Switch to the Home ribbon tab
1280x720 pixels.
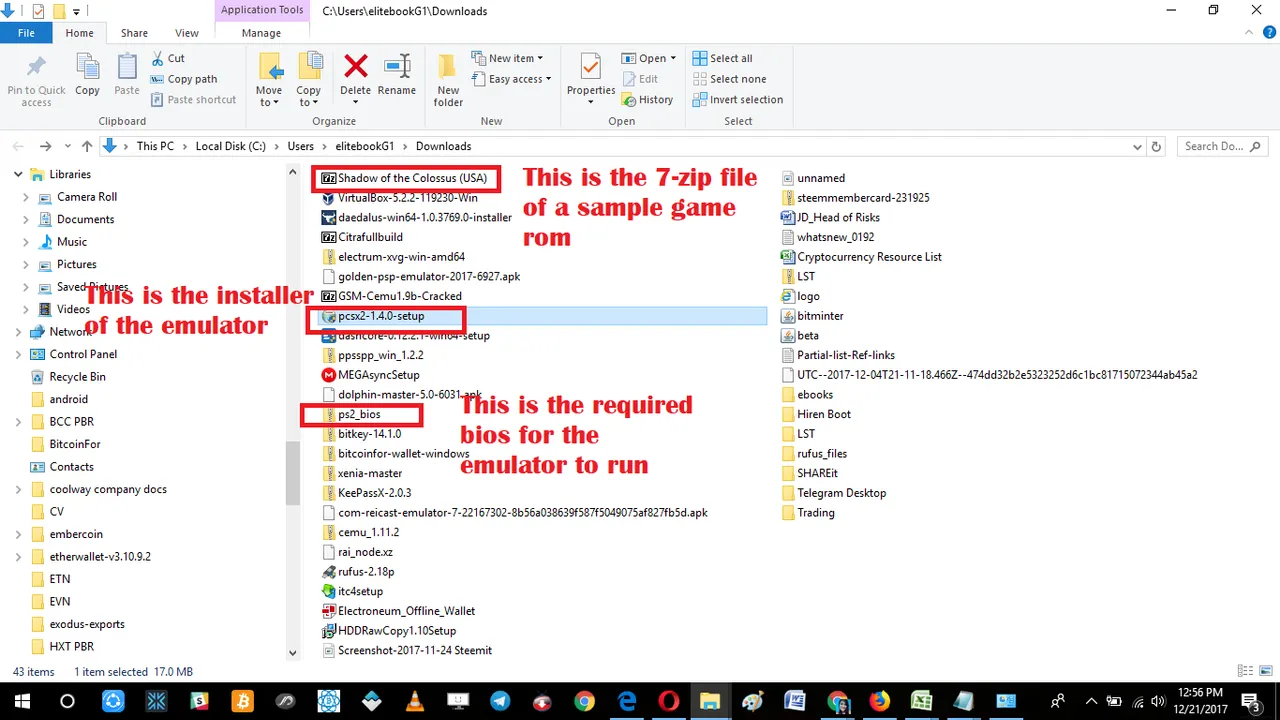point(79,33)
